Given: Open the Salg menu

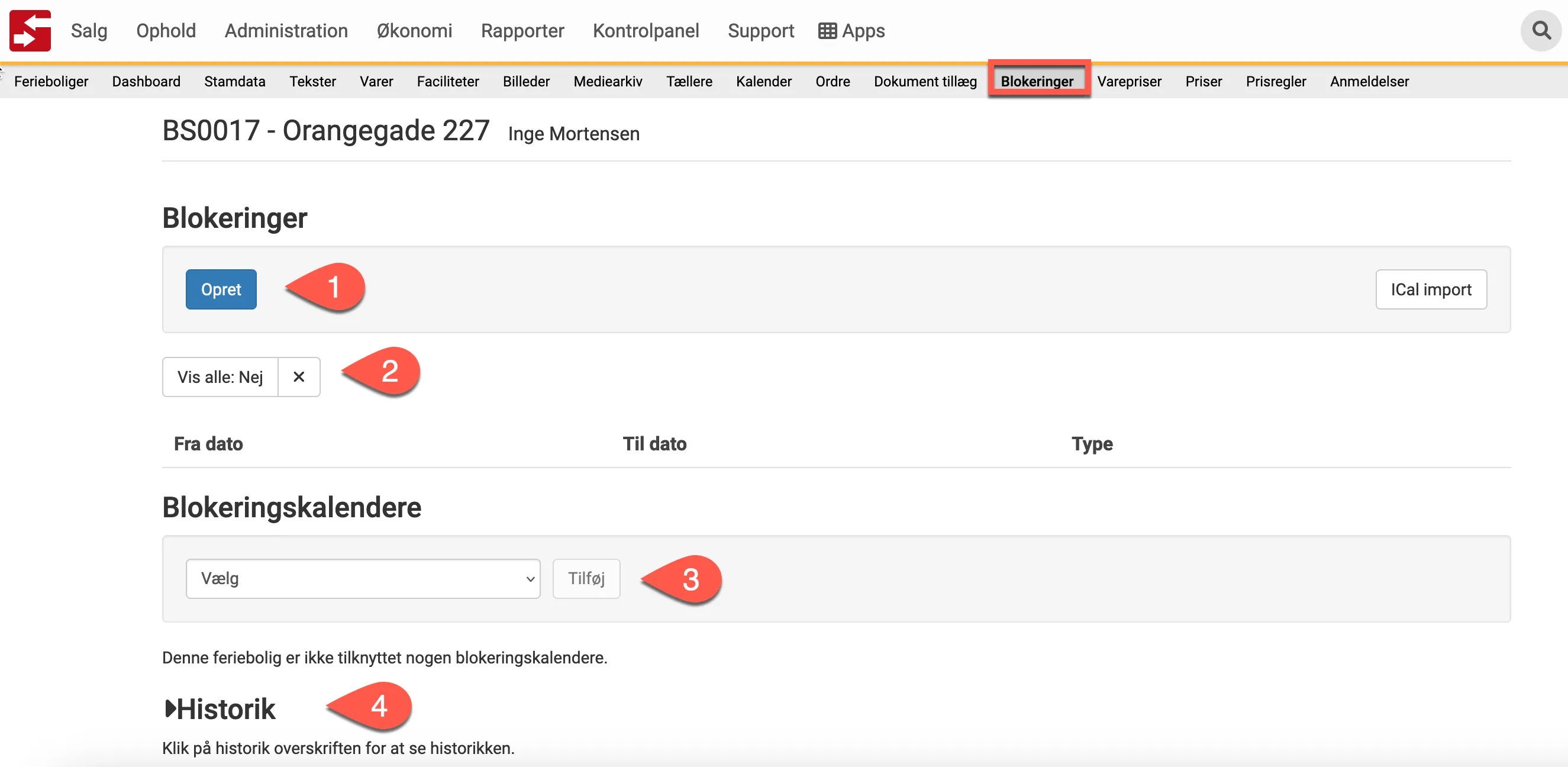Looking at the screenshot, I should click(89, 30).
